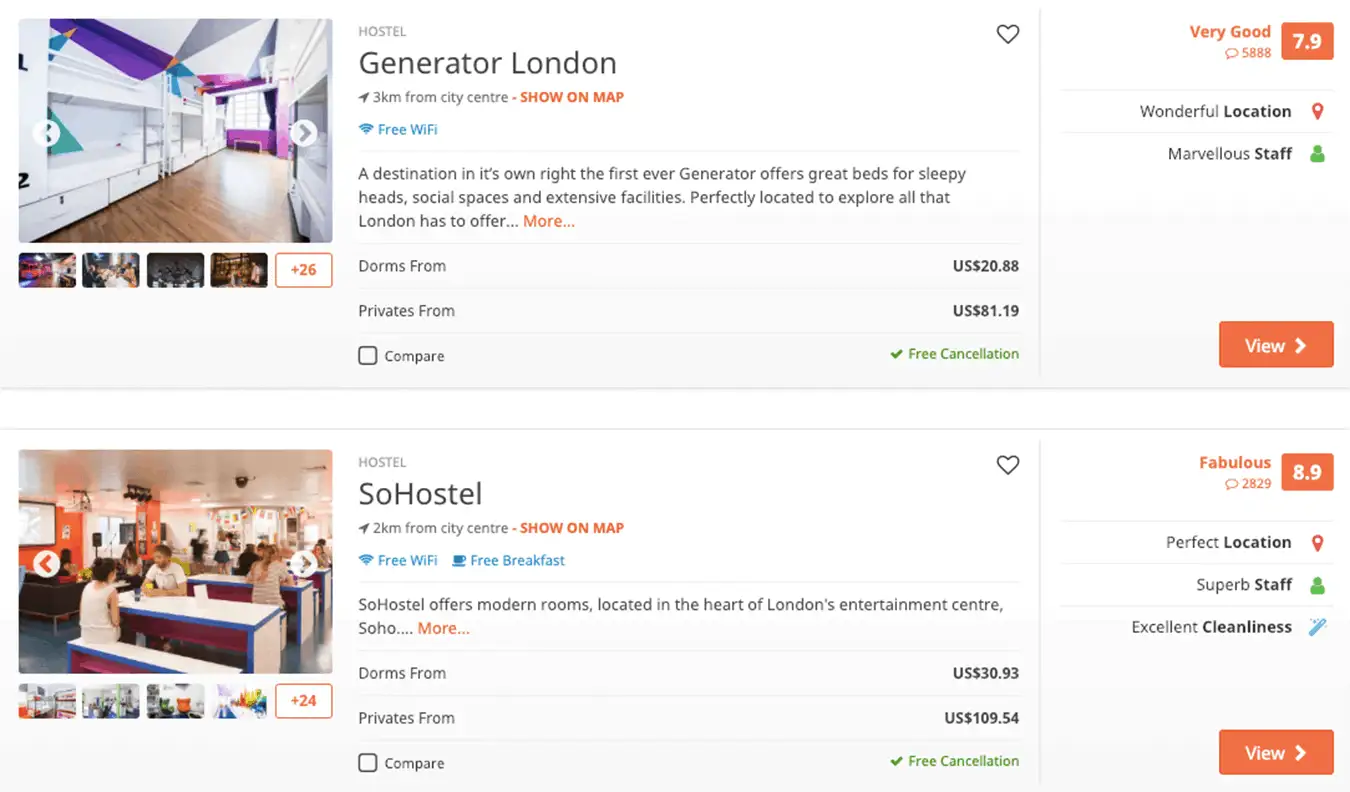The width and height of the screenshot is (1350, 792).
Task: Open the SoHostel 8.9 rating badge
Action: pos(1307,472)
